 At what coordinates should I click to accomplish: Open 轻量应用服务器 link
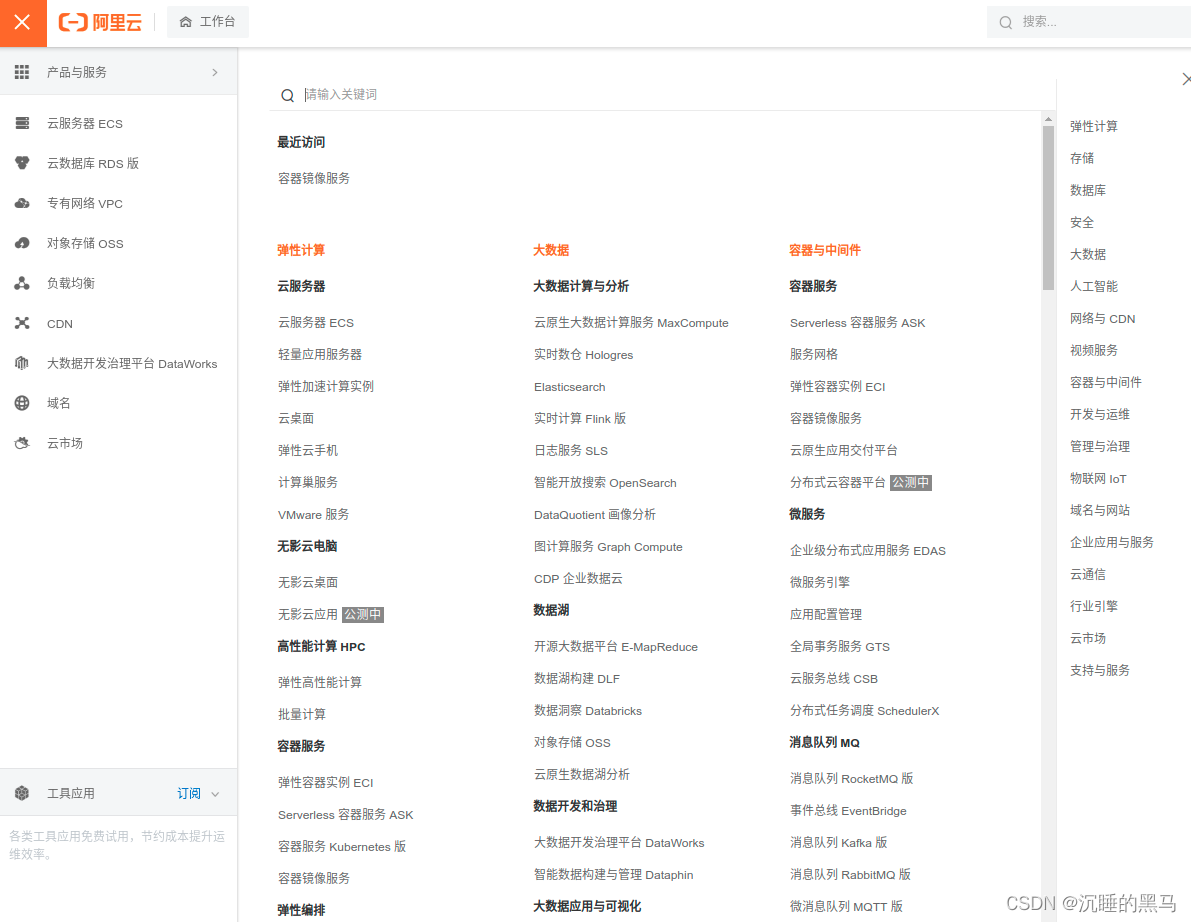point(320,355)
